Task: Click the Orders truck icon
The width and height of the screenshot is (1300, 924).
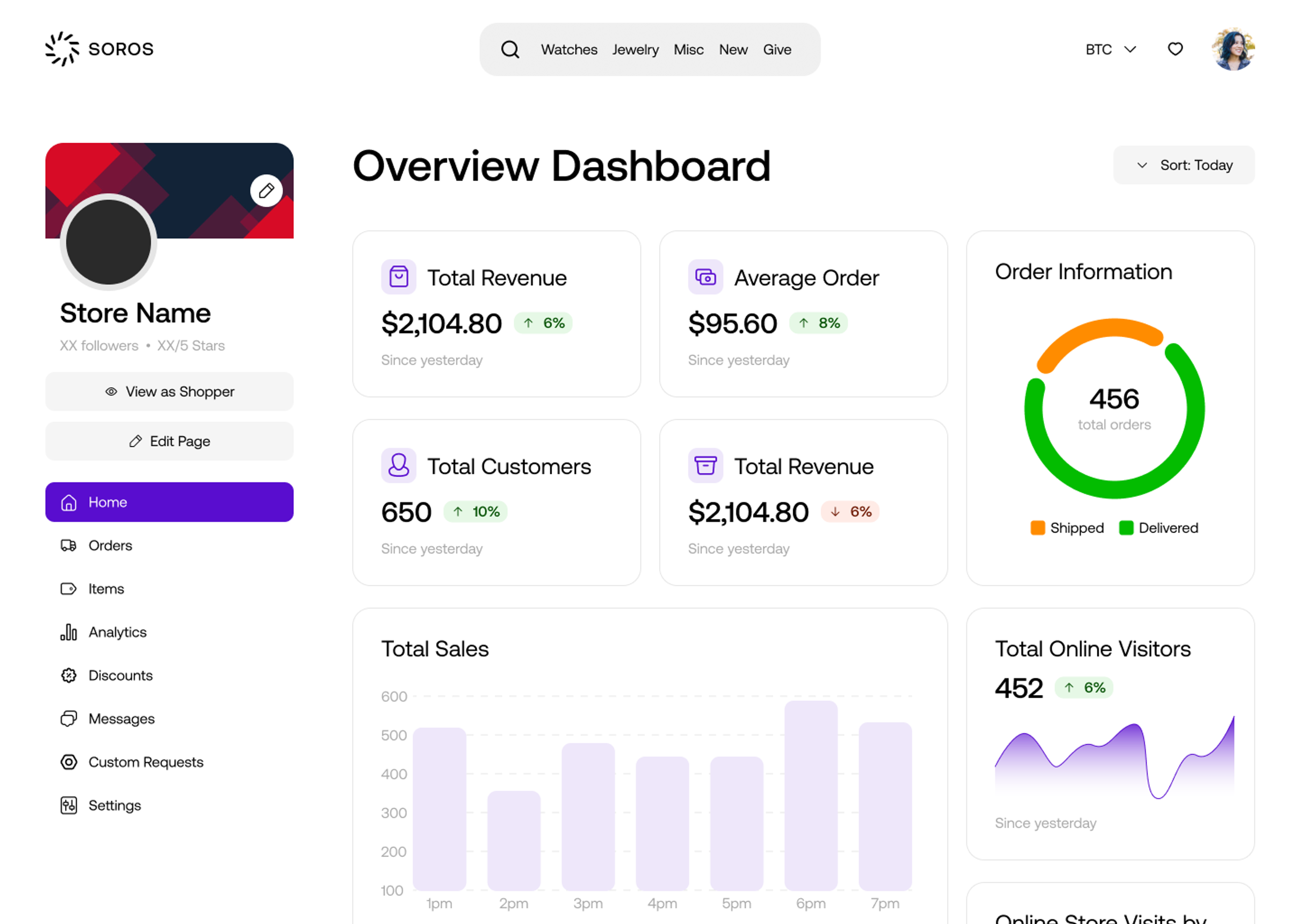Action: pos(68,546)
